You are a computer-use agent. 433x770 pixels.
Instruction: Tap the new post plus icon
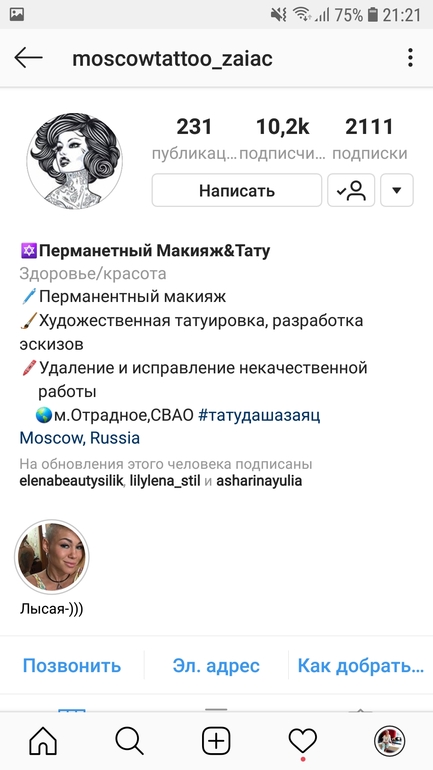tap(216, 741)
